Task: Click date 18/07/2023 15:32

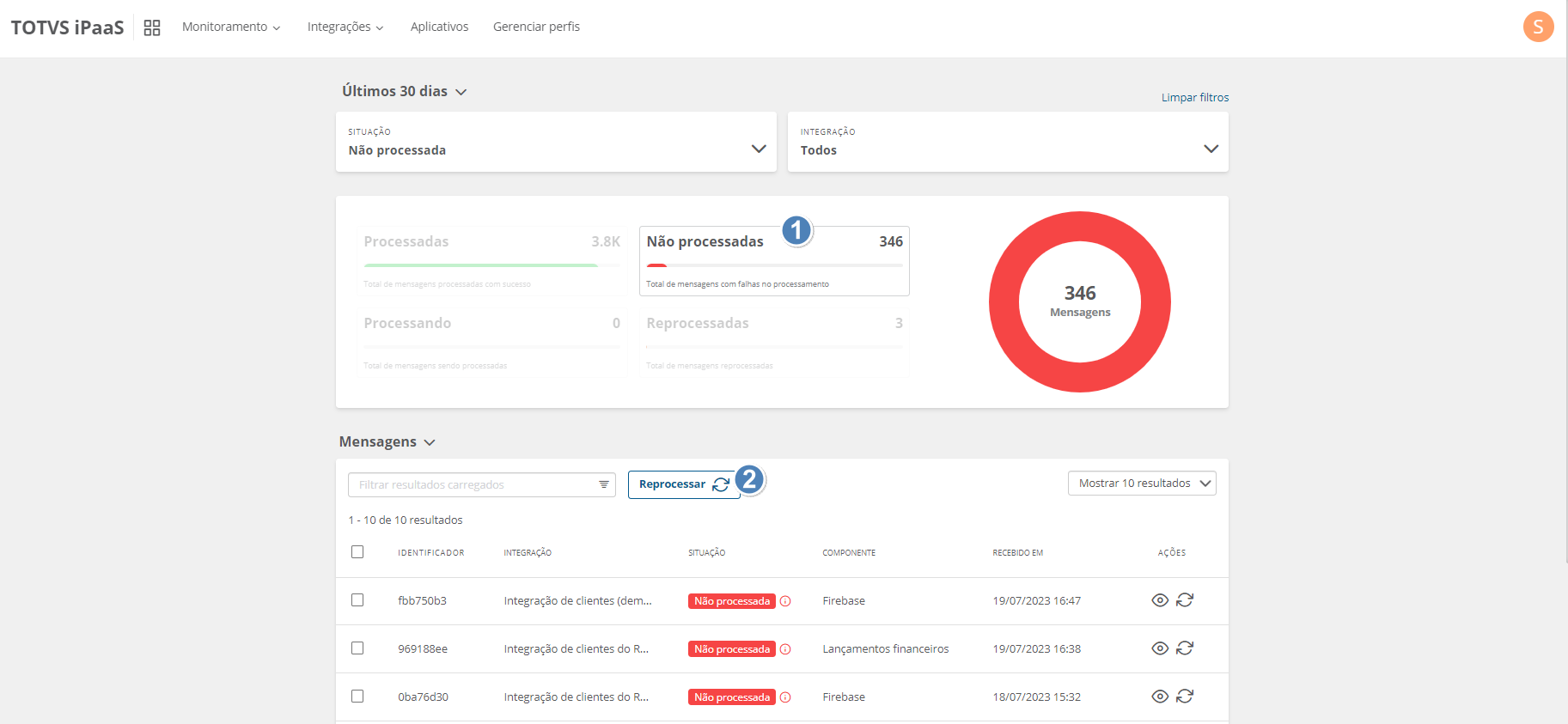Action: tap(1037, 697)
